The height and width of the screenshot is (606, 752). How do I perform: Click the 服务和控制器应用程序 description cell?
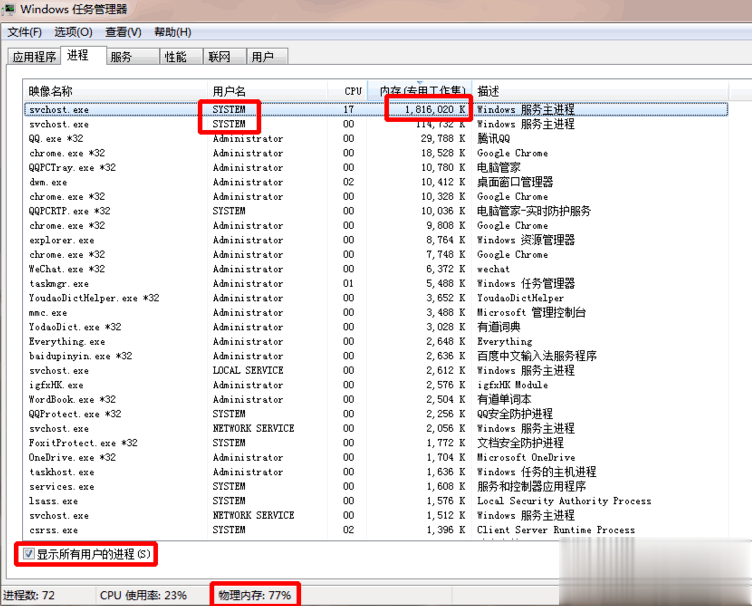tap(531, 486)
